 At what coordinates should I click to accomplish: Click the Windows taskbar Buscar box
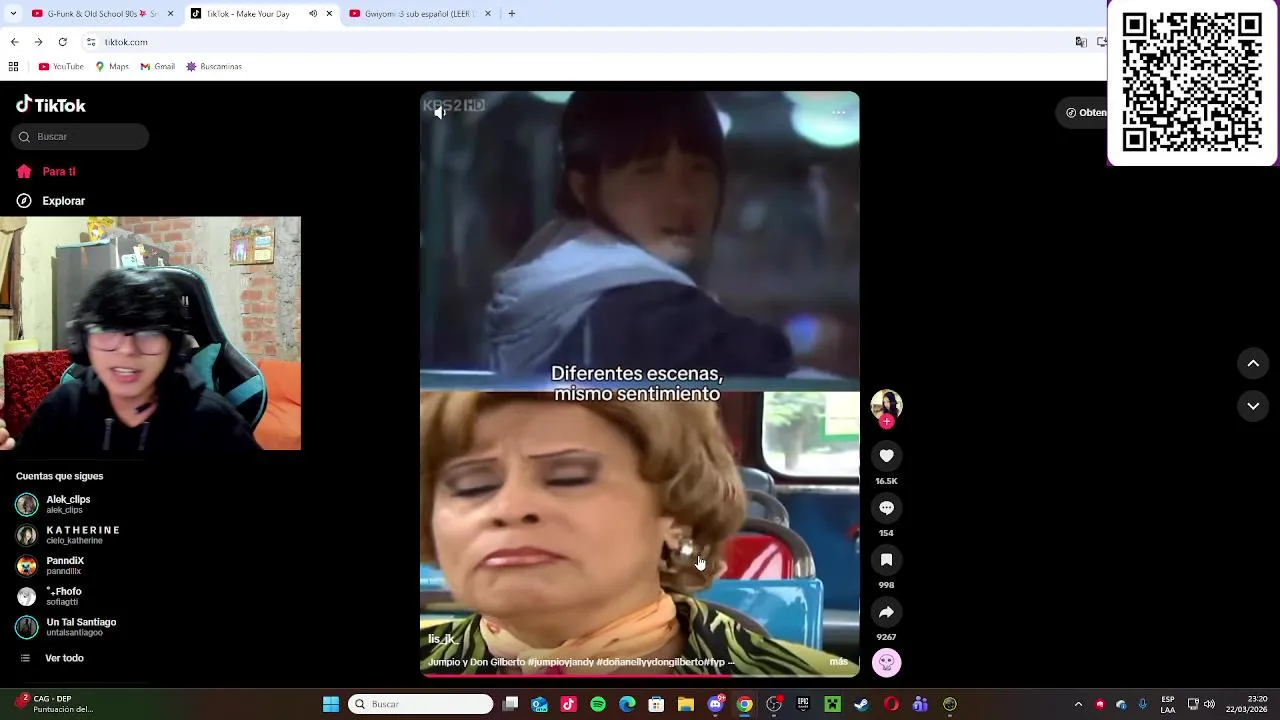(x=420, y=704)
